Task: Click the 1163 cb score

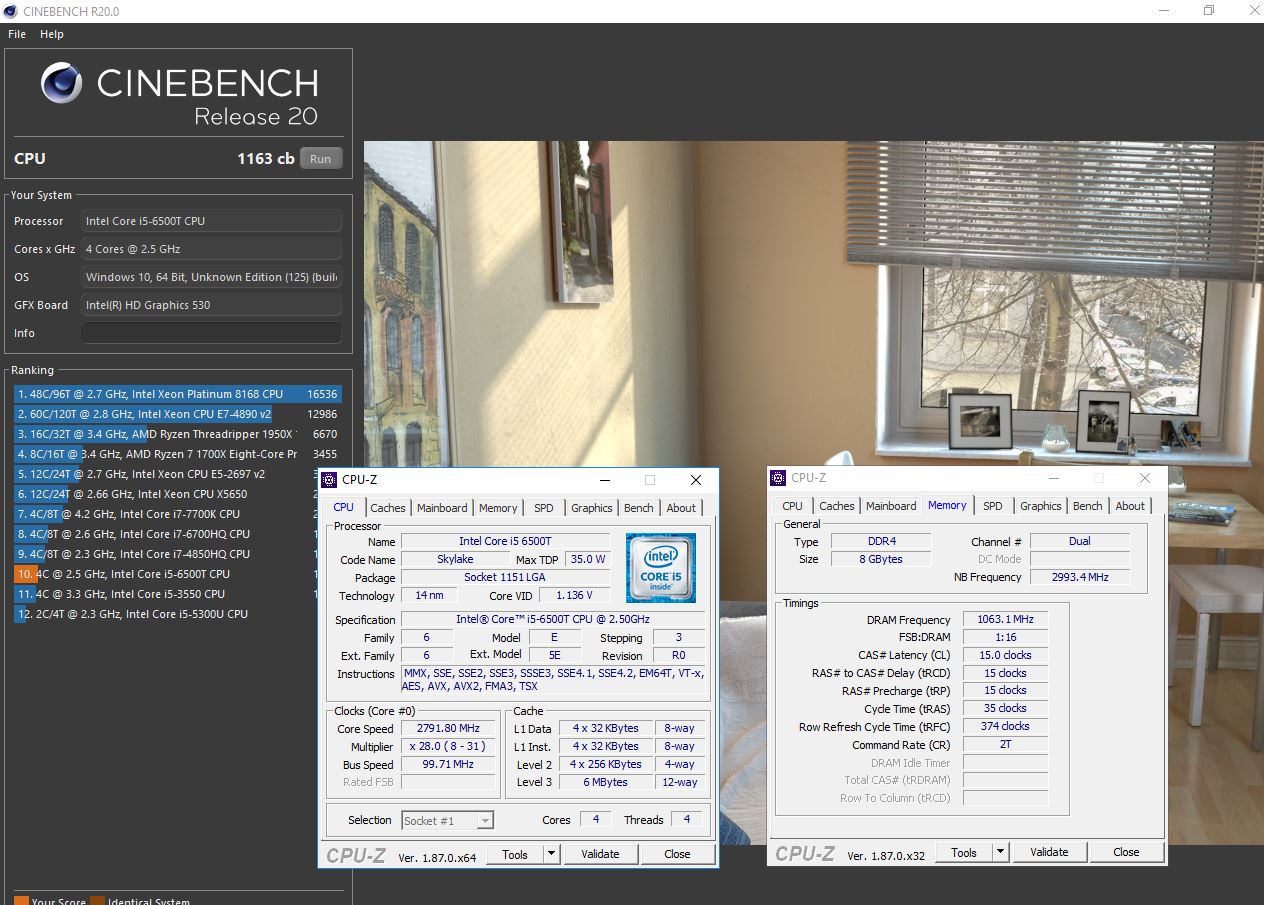Action: 265,158
